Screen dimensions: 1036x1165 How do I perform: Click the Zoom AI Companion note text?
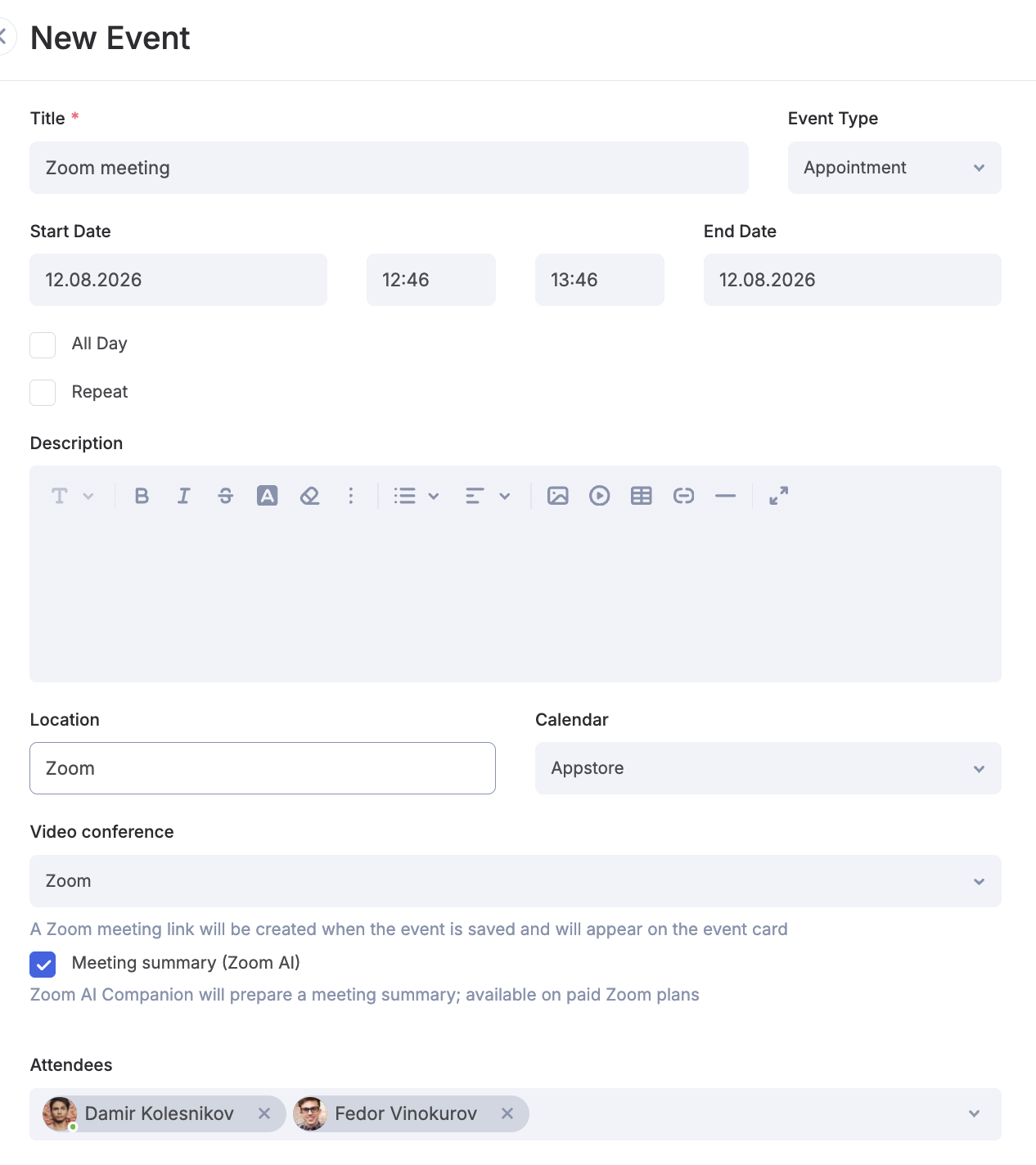[365, 995]
